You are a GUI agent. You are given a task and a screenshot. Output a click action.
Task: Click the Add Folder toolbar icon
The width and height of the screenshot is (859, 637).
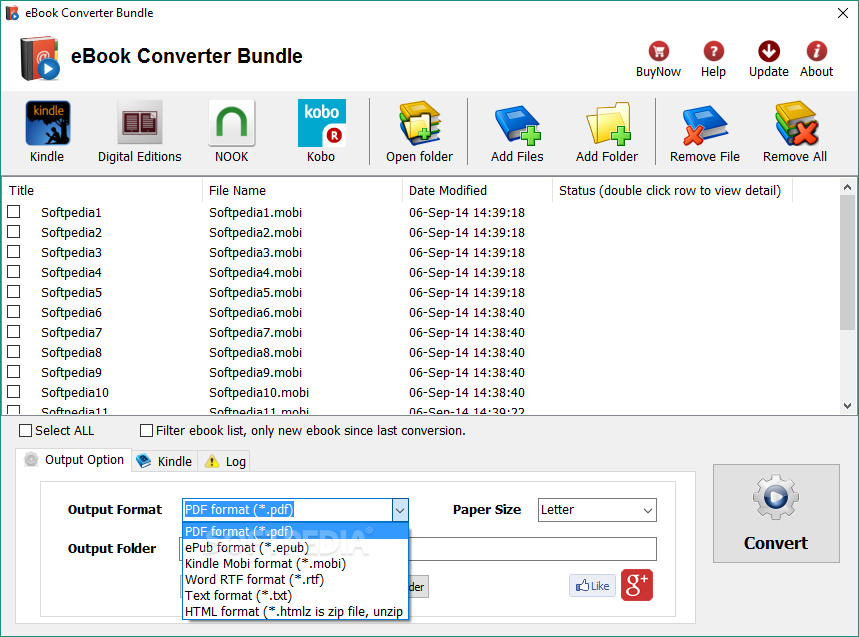(606, 131)
